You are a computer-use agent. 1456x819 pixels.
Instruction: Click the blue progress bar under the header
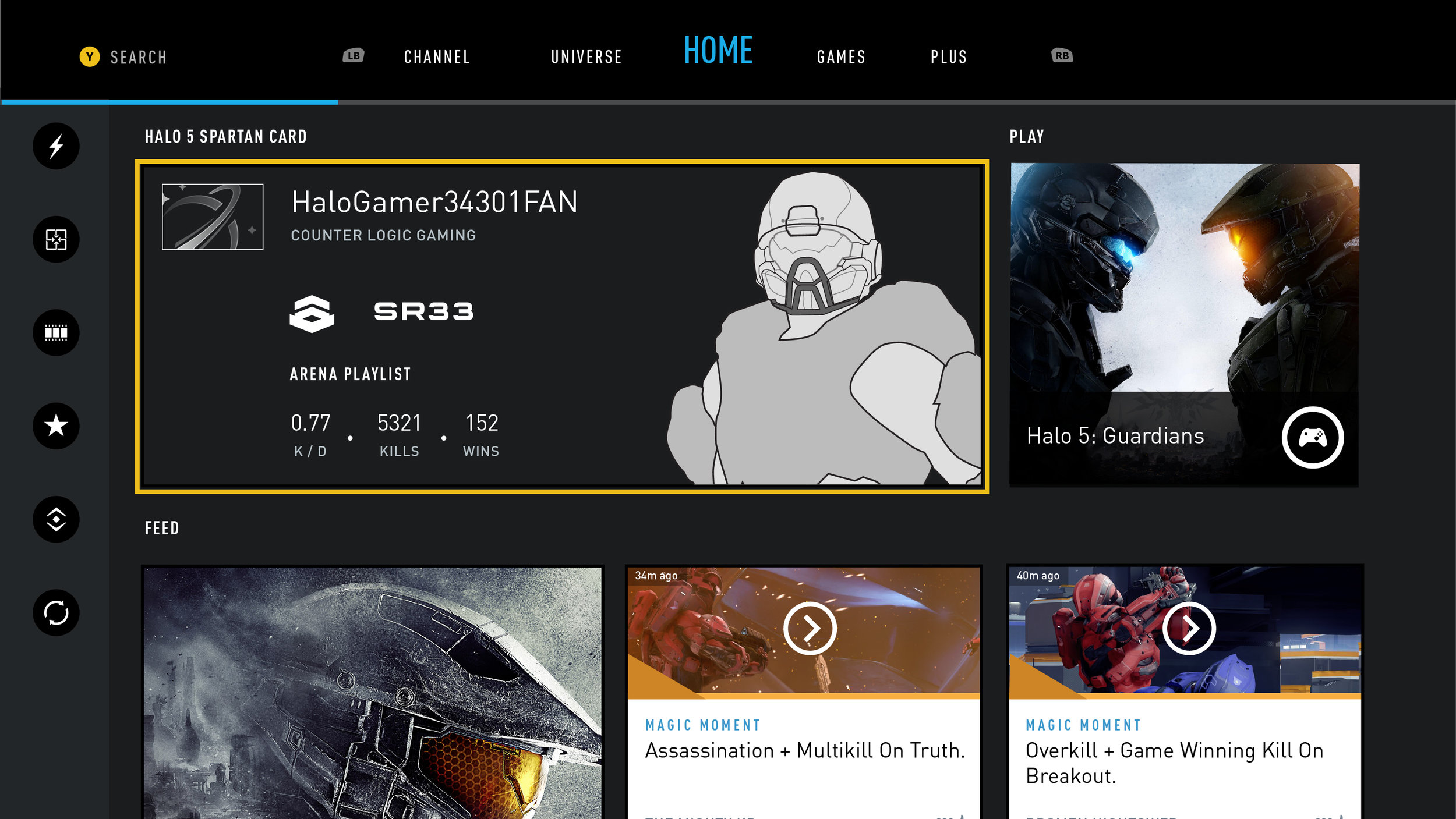tap(169, 102)
